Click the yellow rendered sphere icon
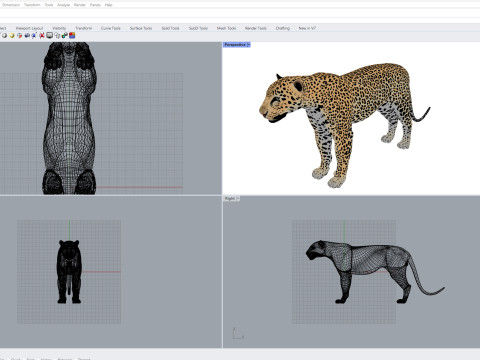 (12, 35)
